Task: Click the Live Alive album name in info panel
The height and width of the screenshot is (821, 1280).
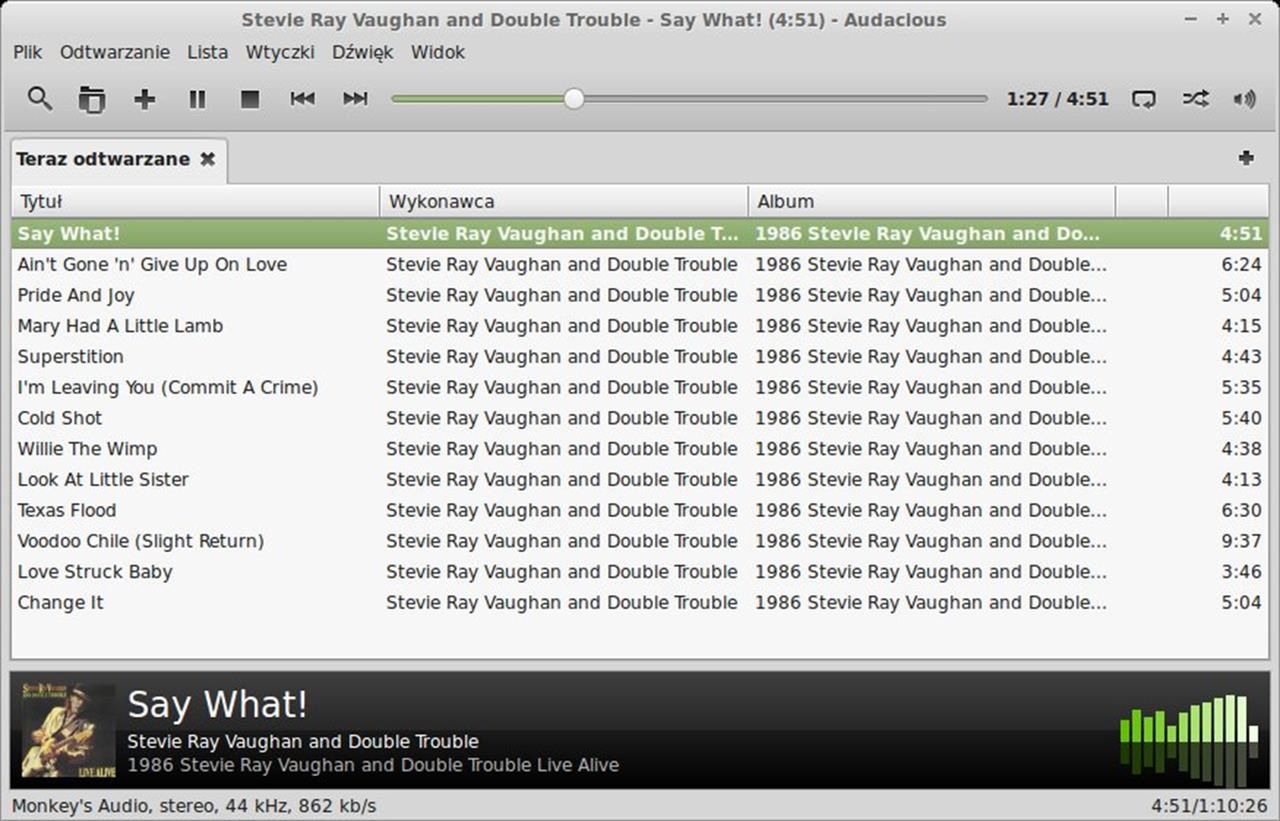Action: (373, 766)
